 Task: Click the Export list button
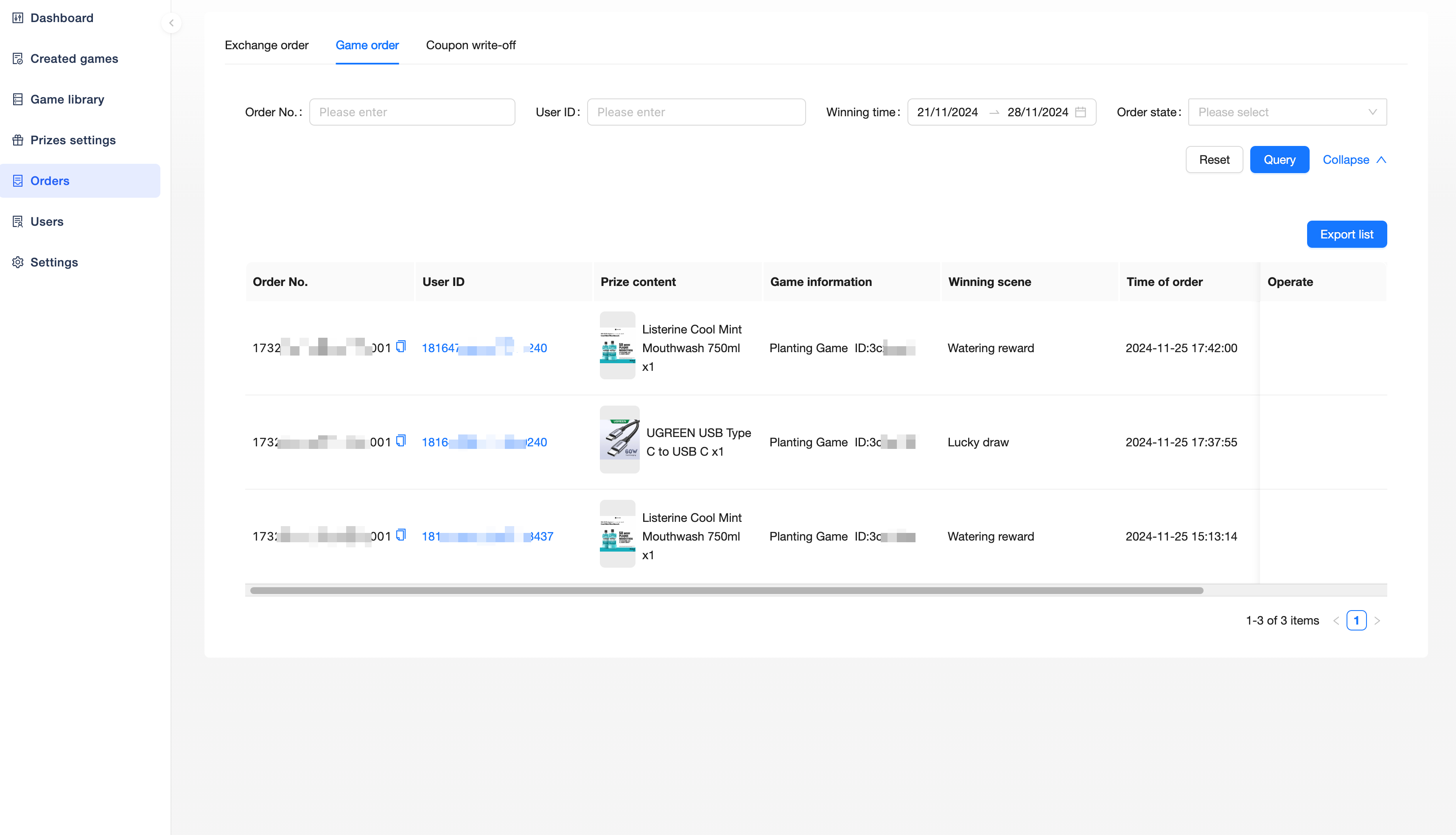[x=1347, y=234]
